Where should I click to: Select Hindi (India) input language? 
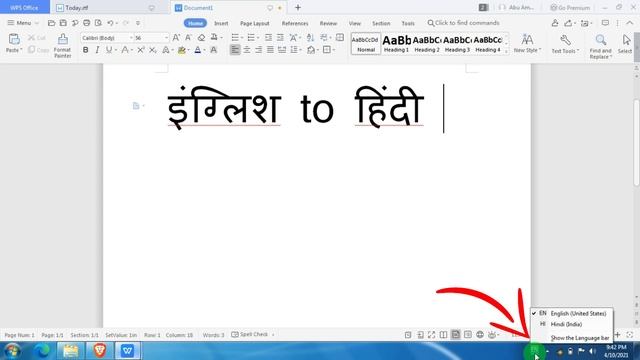tap(571, 324)
